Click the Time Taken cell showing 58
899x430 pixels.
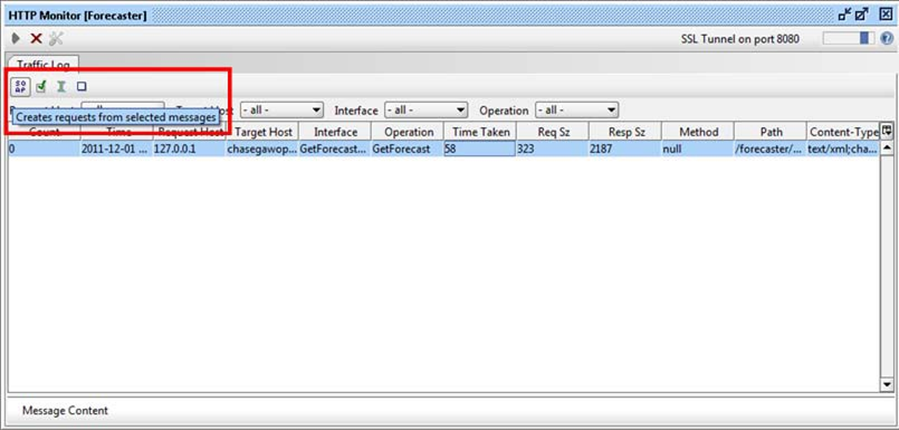coord(480,149)
